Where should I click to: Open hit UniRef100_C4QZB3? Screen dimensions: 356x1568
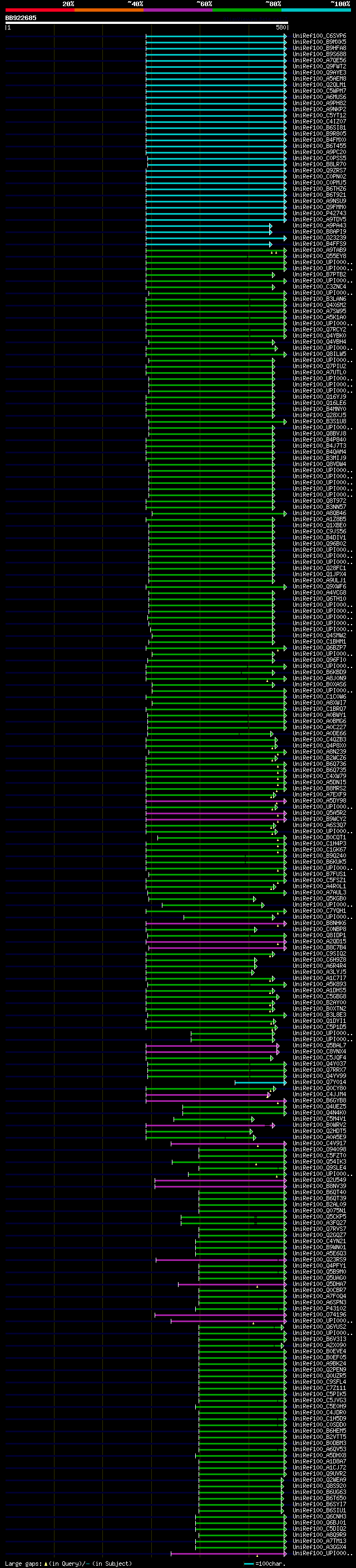coord(319,740)
